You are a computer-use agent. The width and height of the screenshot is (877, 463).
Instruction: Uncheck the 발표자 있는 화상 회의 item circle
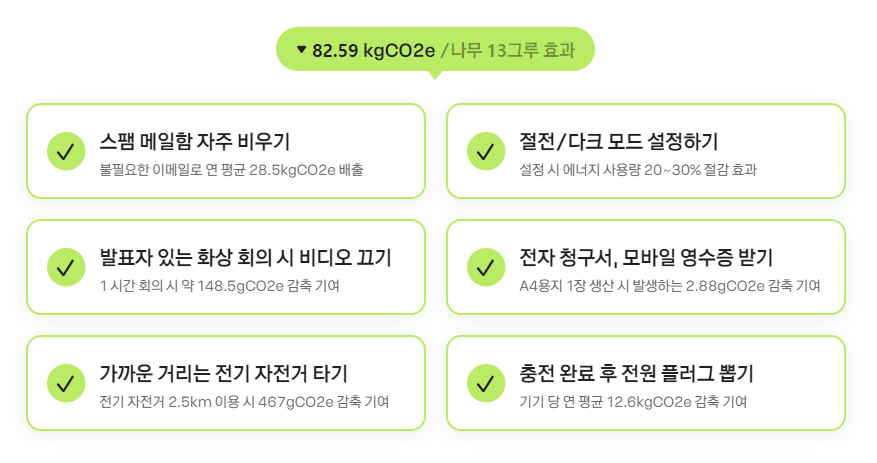point(66,267)
